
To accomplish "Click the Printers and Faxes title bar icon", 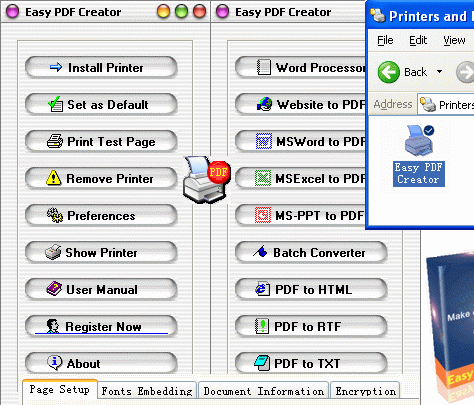I will point(378,15).
